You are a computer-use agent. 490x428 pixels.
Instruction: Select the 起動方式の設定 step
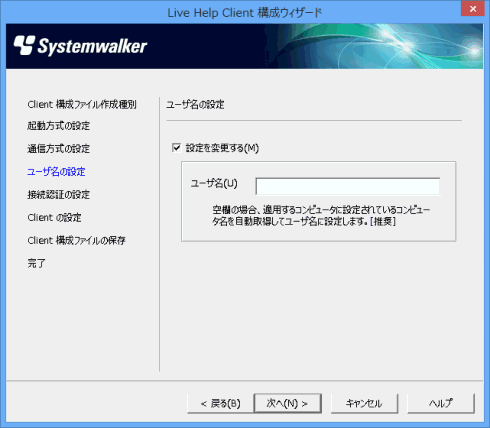click(59, 126)
